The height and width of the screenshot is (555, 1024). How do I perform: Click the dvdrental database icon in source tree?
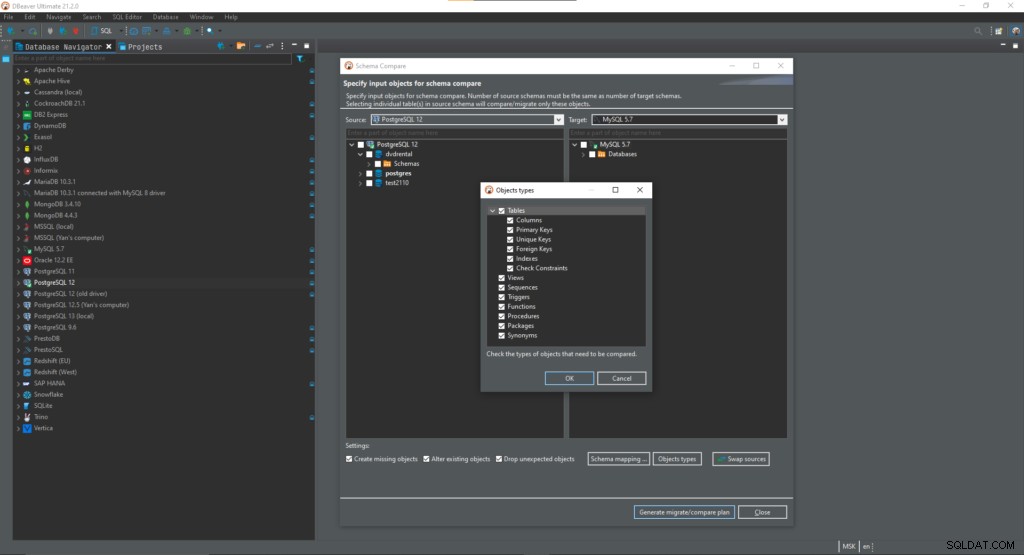coord(379,154)
